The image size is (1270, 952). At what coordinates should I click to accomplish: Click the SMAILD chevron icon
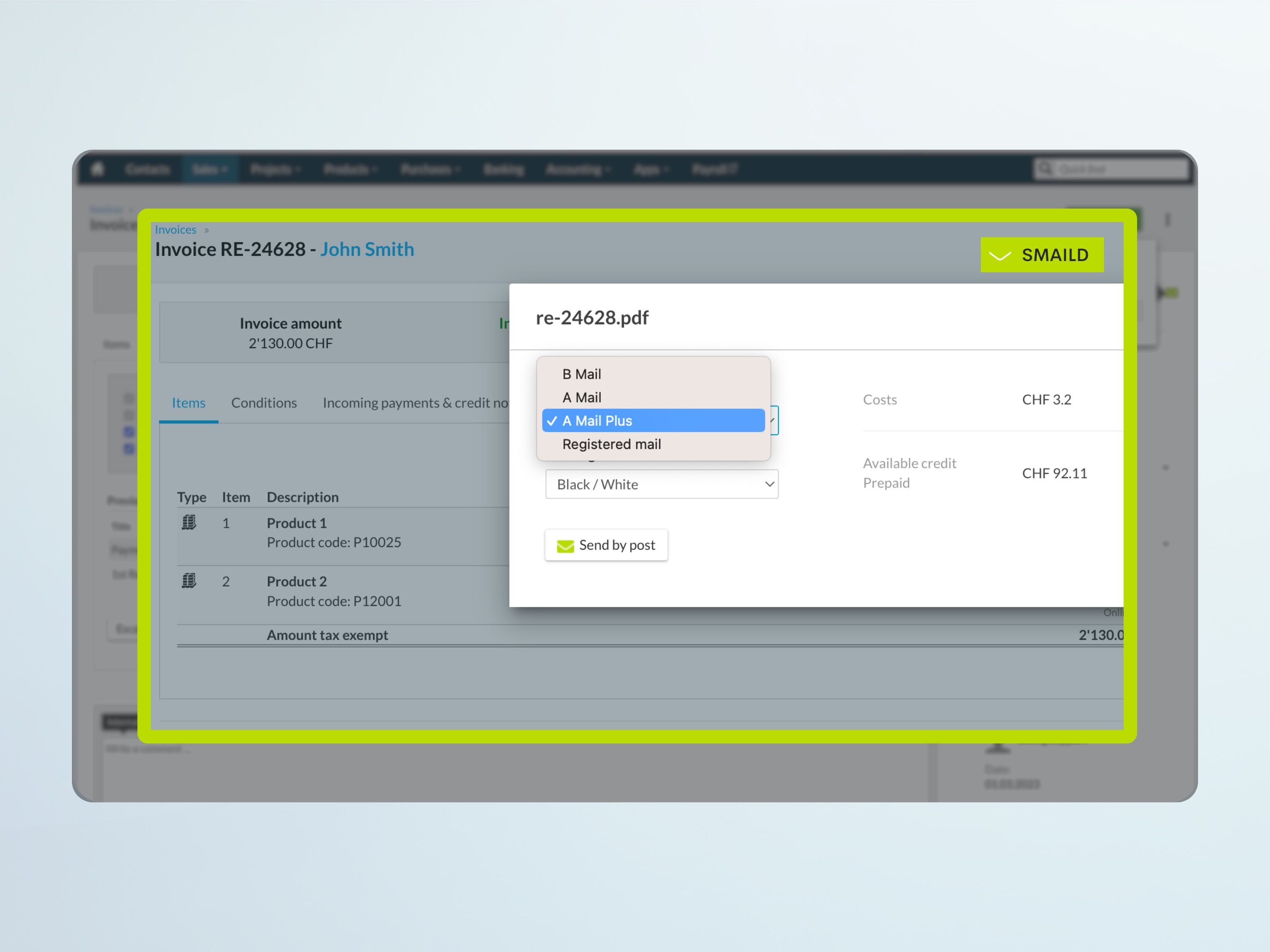tap(999, 256)
